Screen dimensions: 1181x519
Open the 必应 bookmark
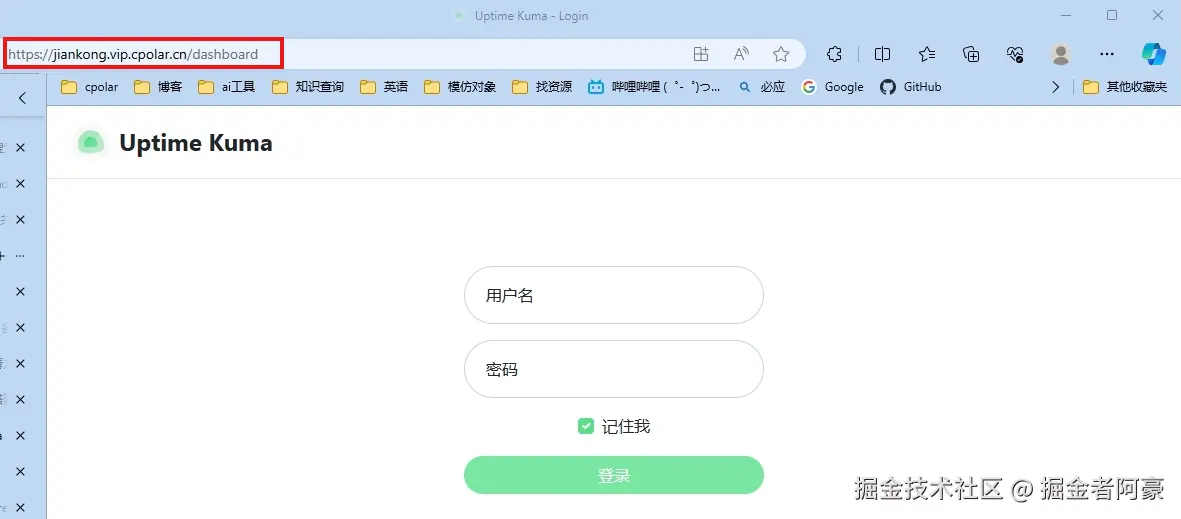[762, 87]
